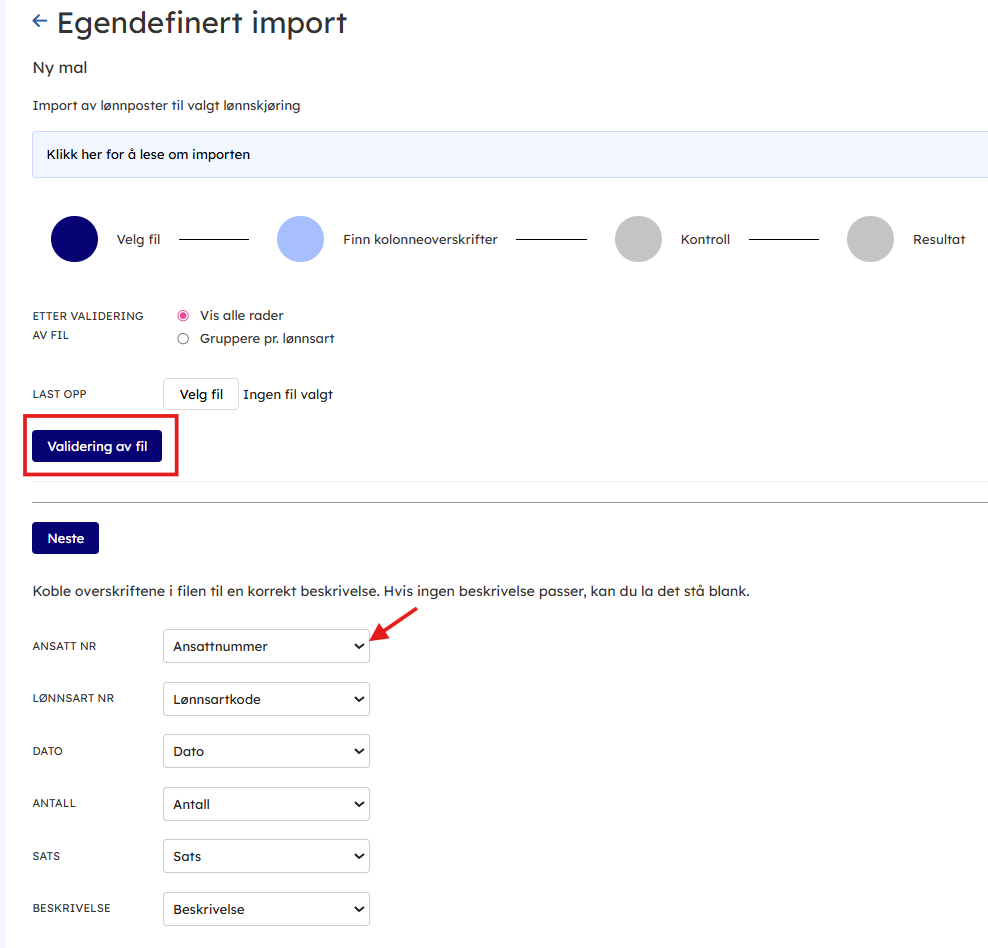Click the Resultat step circle
Viewport: 988px width, 948px height.
(x=870, y=240)
